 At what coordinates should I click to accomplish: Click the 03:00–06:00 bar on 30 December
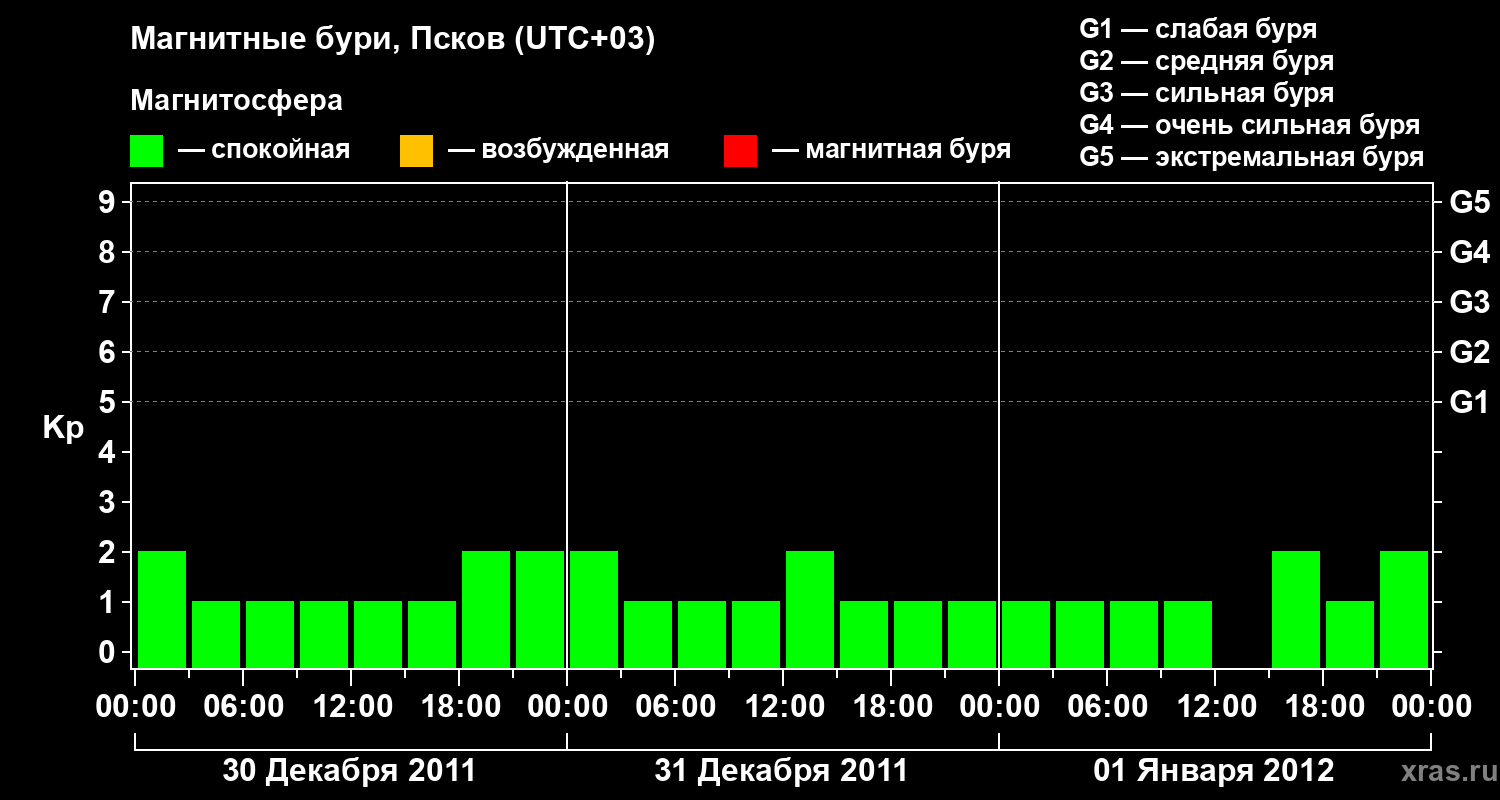tap(216, 634)
